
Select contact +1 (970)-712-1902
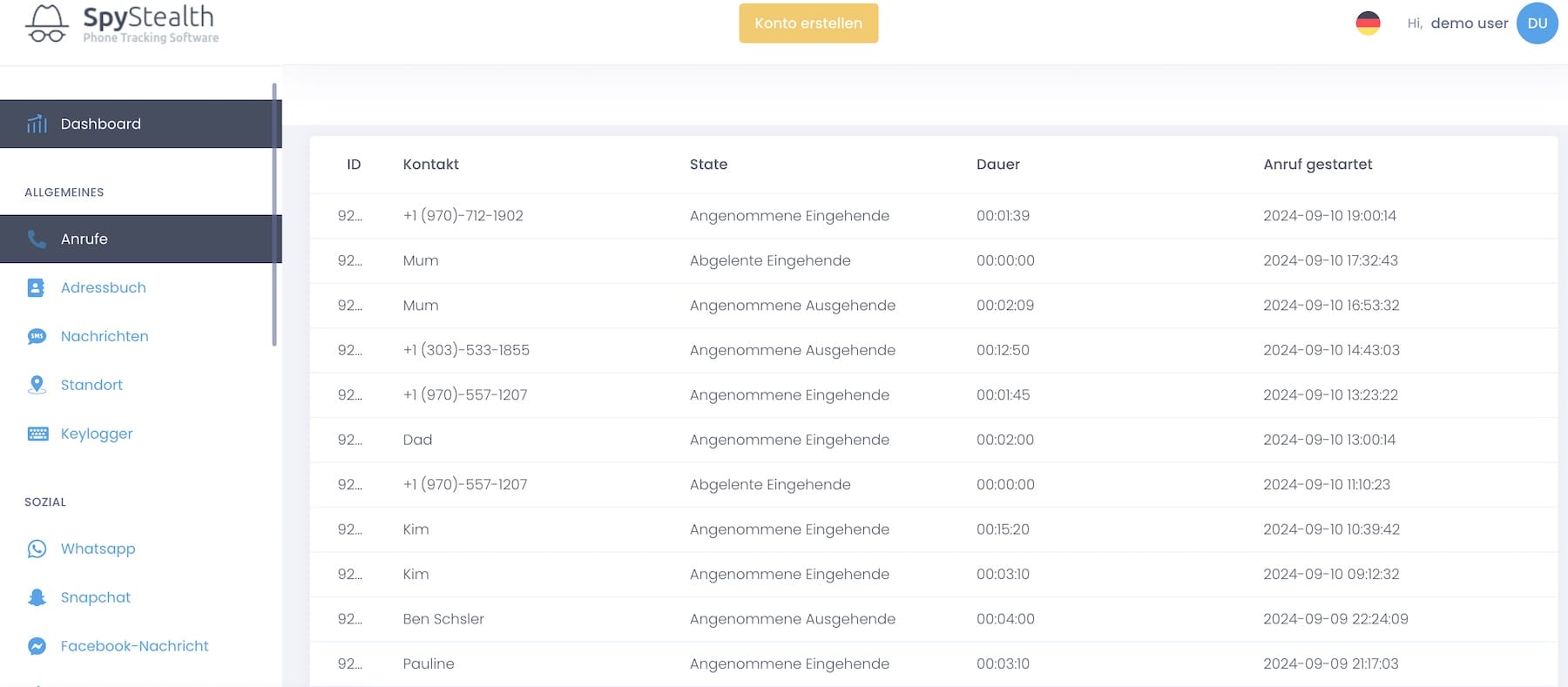tap(463, 216)
